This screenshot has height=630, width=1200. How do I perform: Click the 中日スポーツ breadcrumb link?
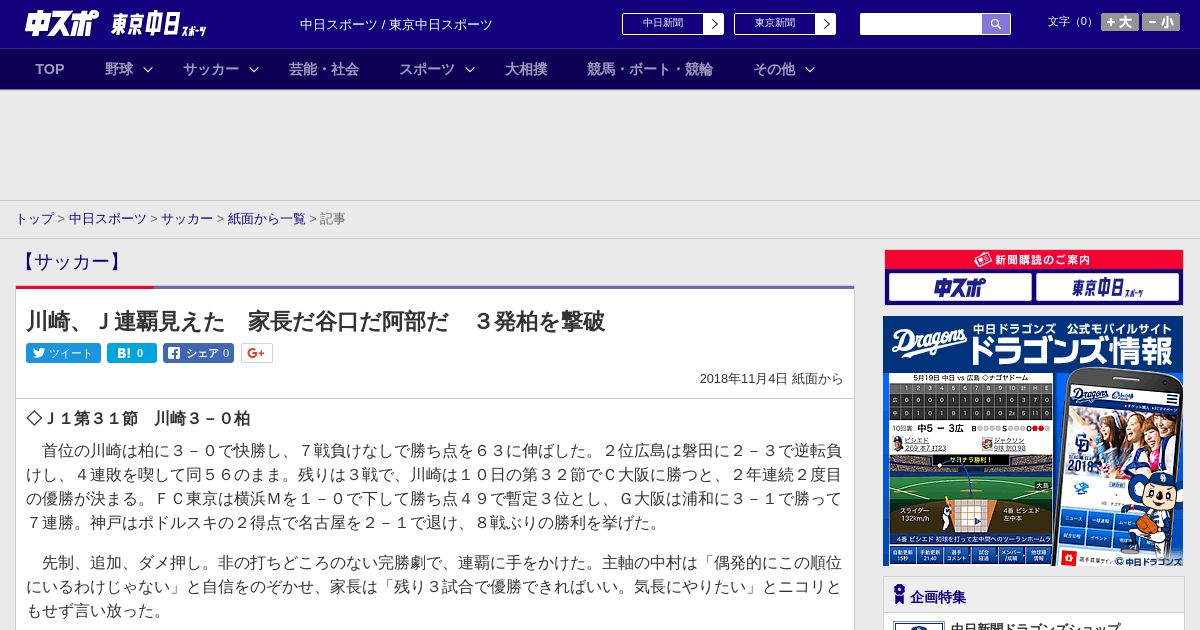(108, 219)
